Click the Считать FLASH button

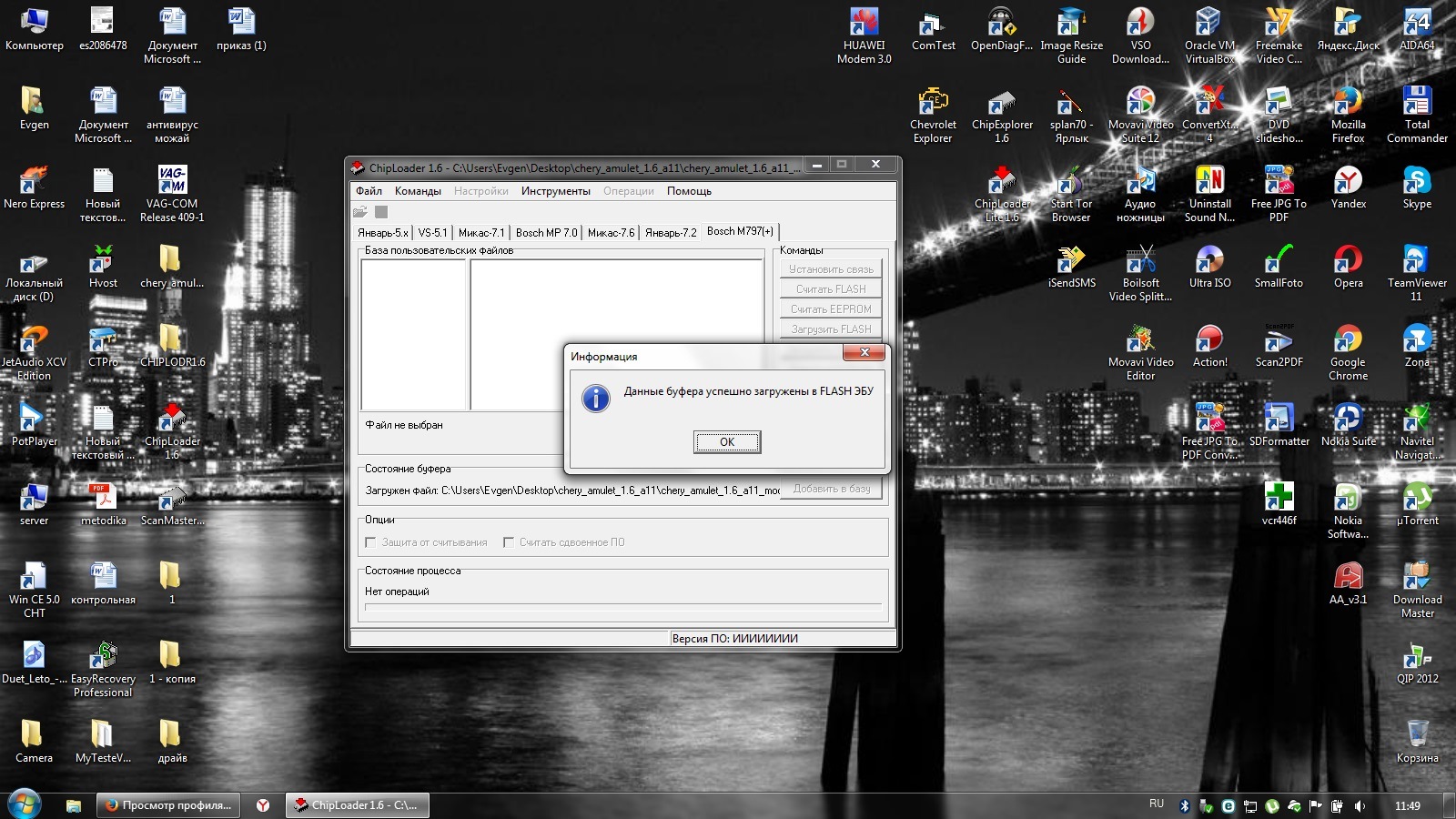coord(831,289)
